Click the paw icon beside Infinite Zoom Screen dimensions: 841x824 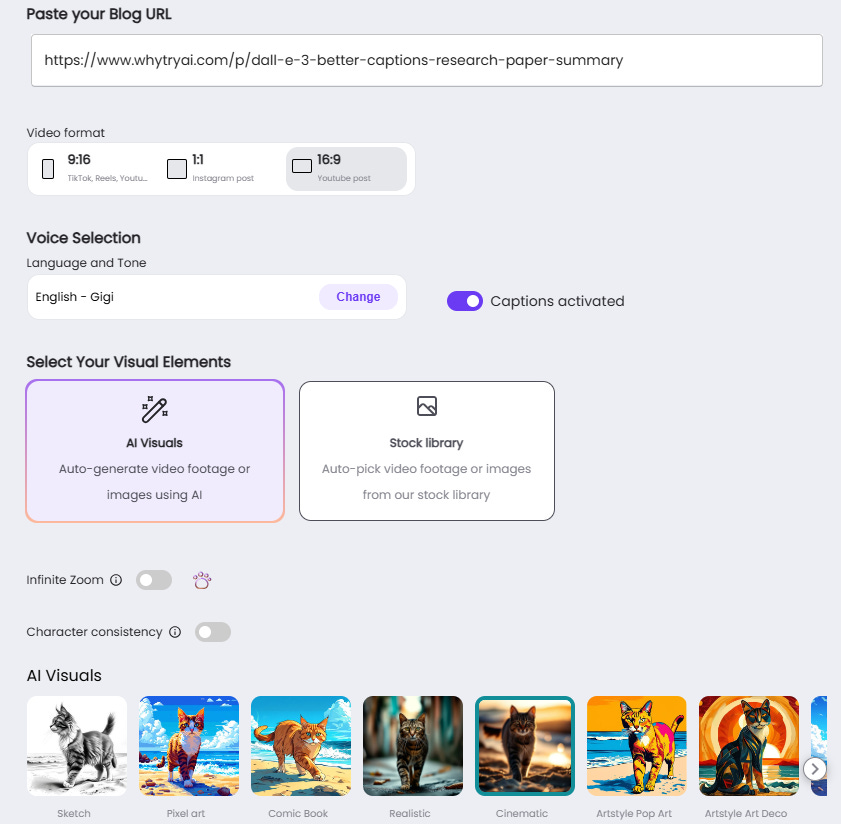[x=202, y=580]
